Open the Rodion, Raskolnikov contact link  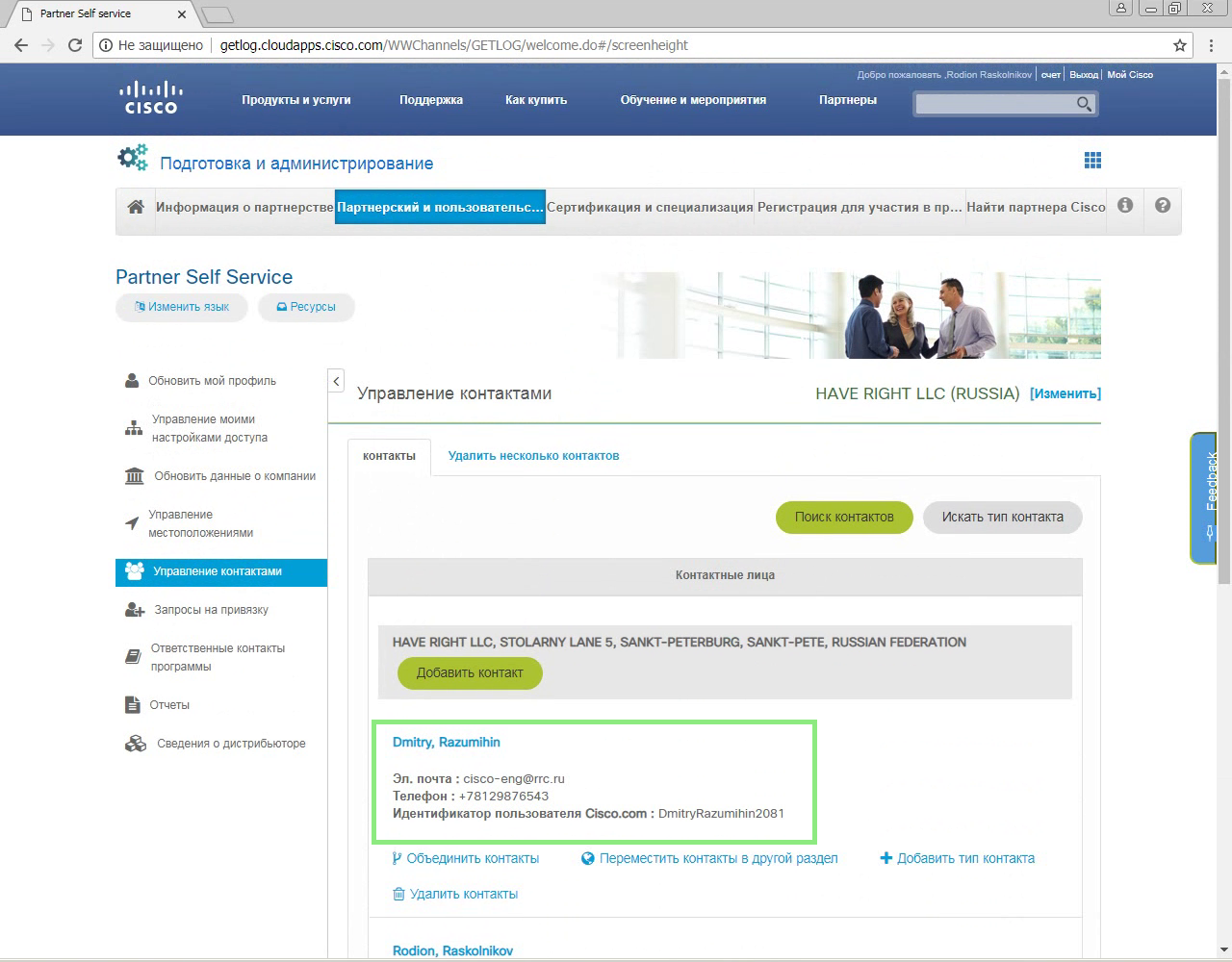click(452, 950)
